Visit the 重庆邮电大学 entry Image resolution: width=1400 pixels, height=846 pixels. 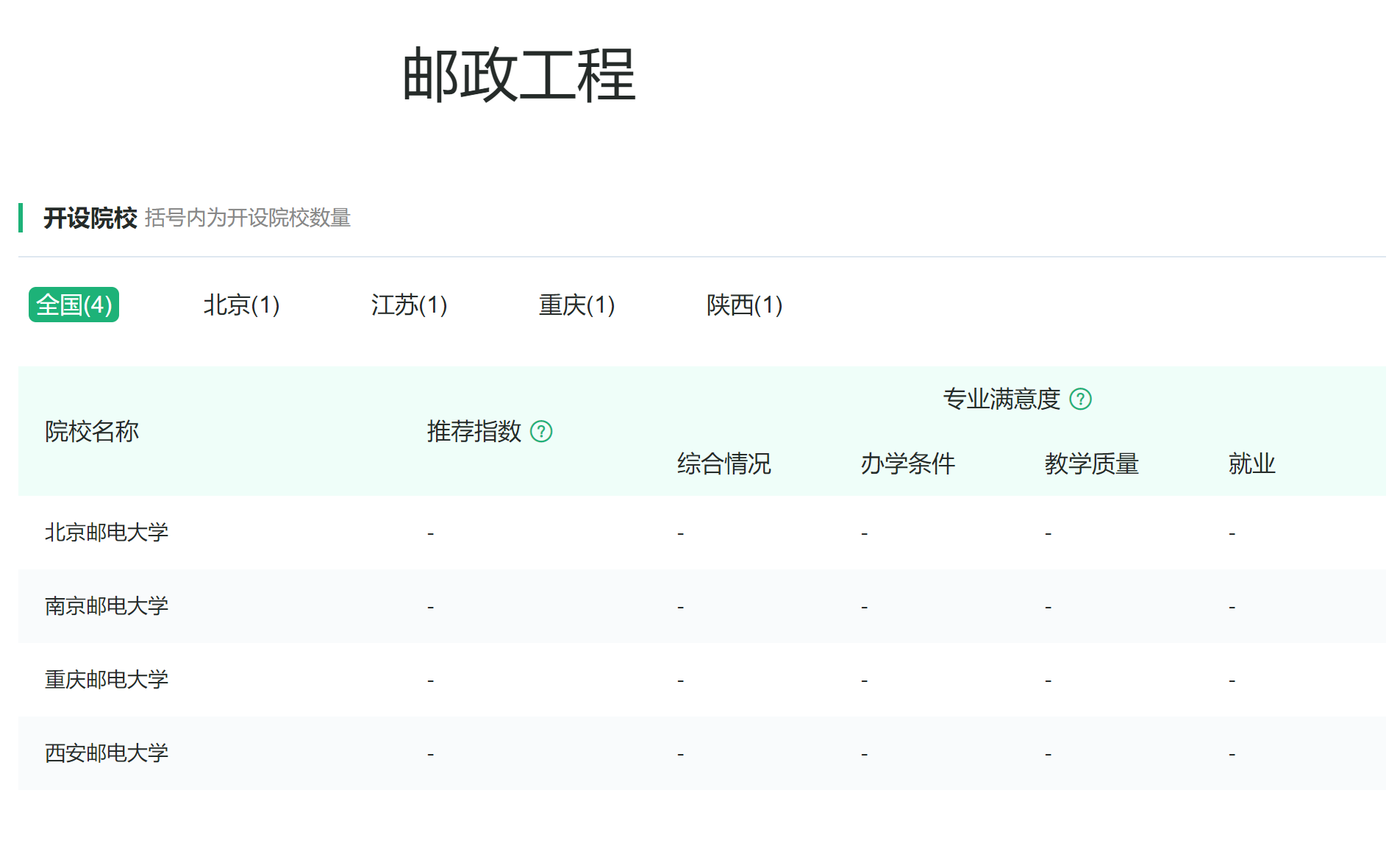pyautogui.click(x=107, y=679)
